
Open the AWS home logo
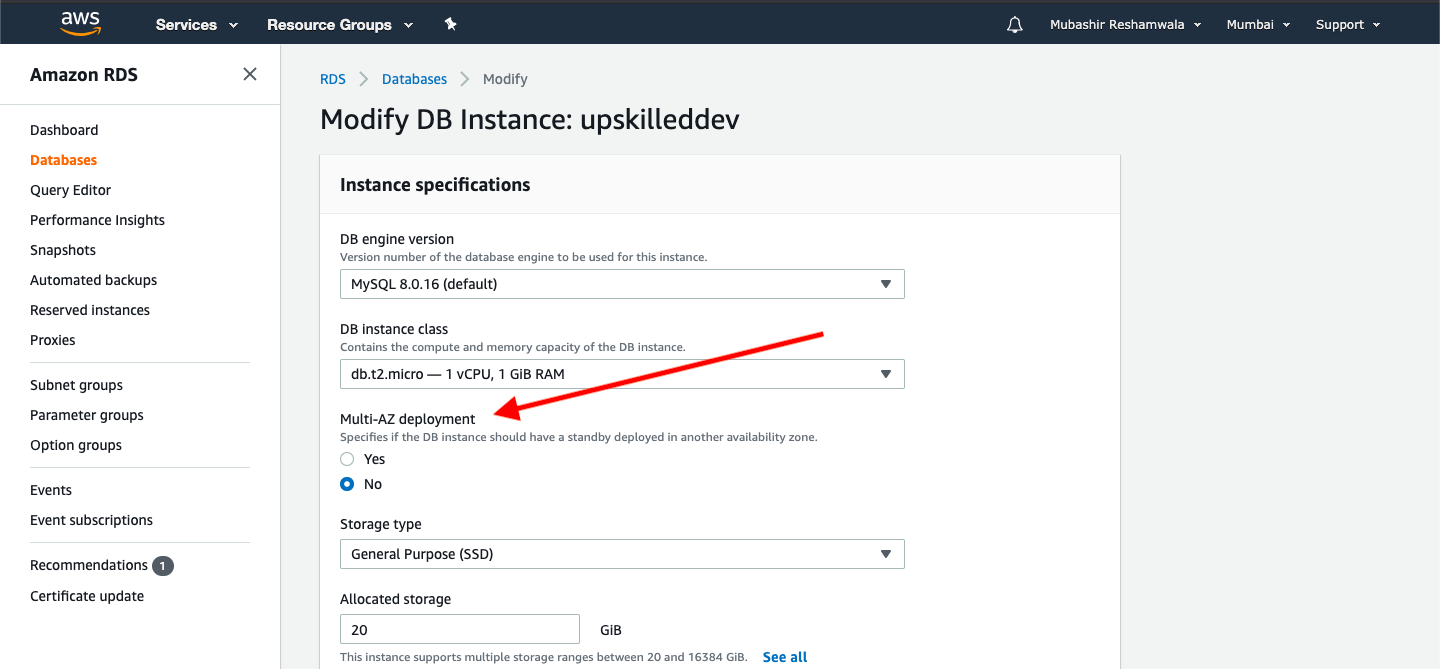click(x=80, y=23)
